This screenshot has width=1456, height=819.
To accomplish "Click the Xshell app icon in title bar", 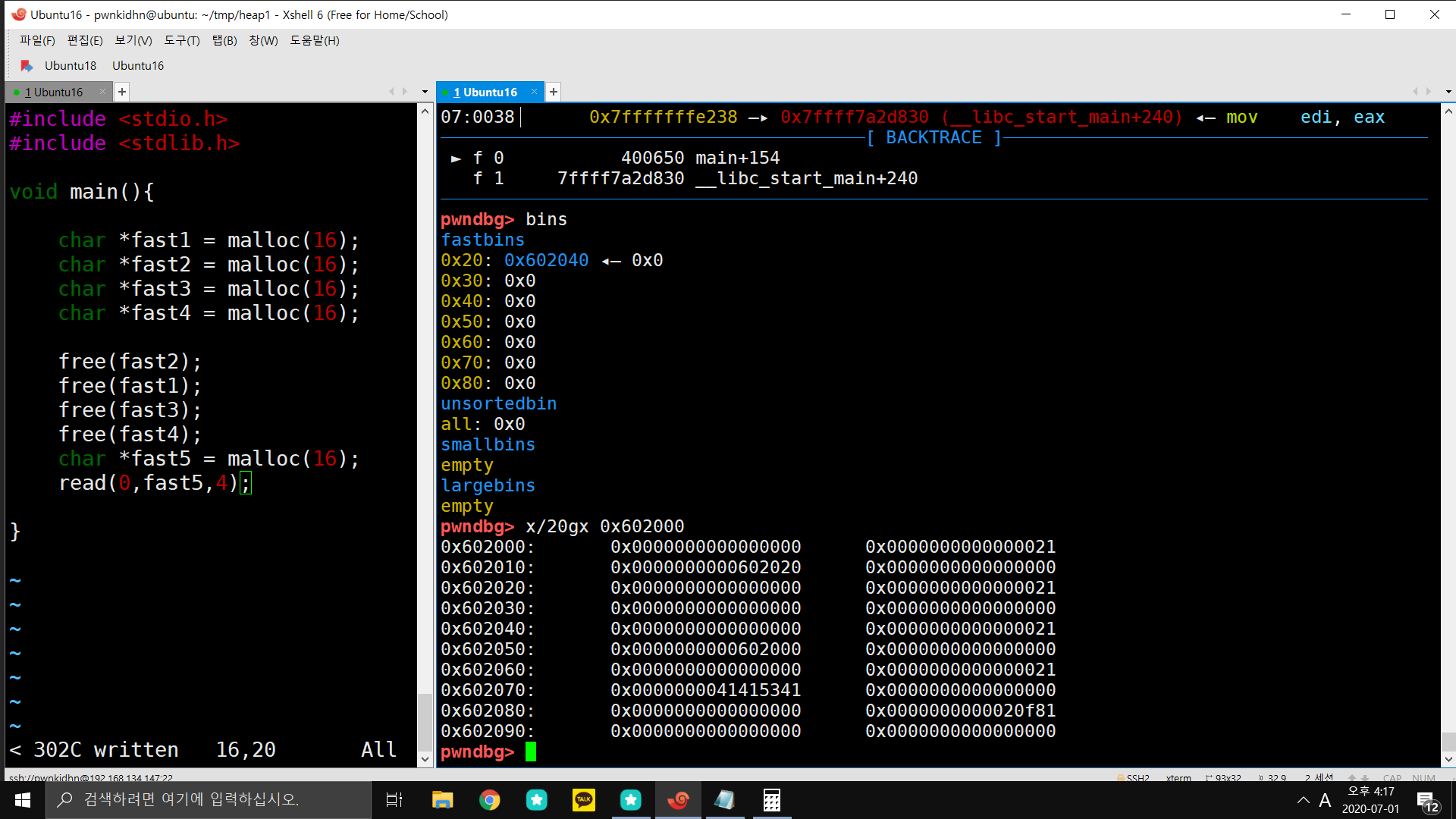I will [x=18, y=14].
